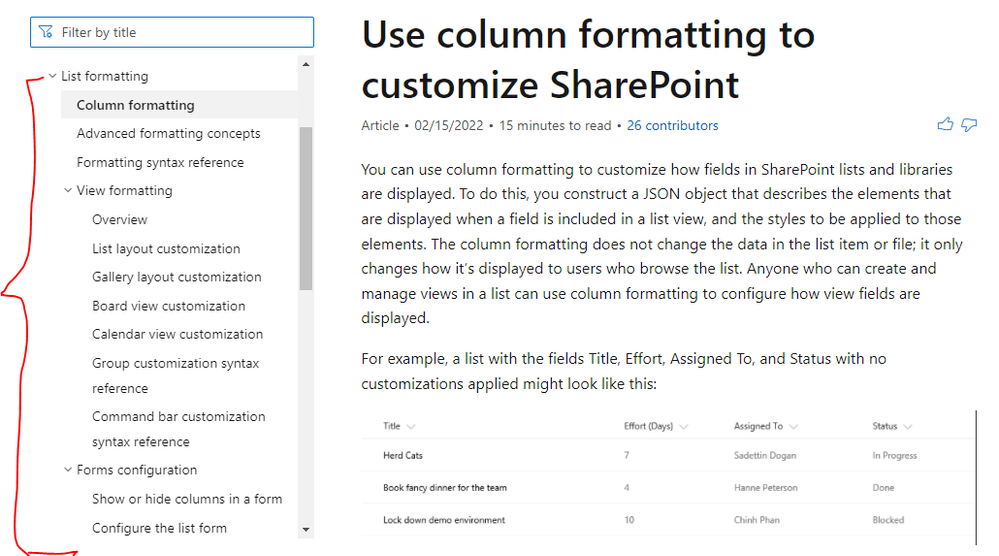The height and width of the screenshot is (556, 999).
Task: Open Advanced formatting concepts
Action: pyautogui.click(x=168, y=133)
